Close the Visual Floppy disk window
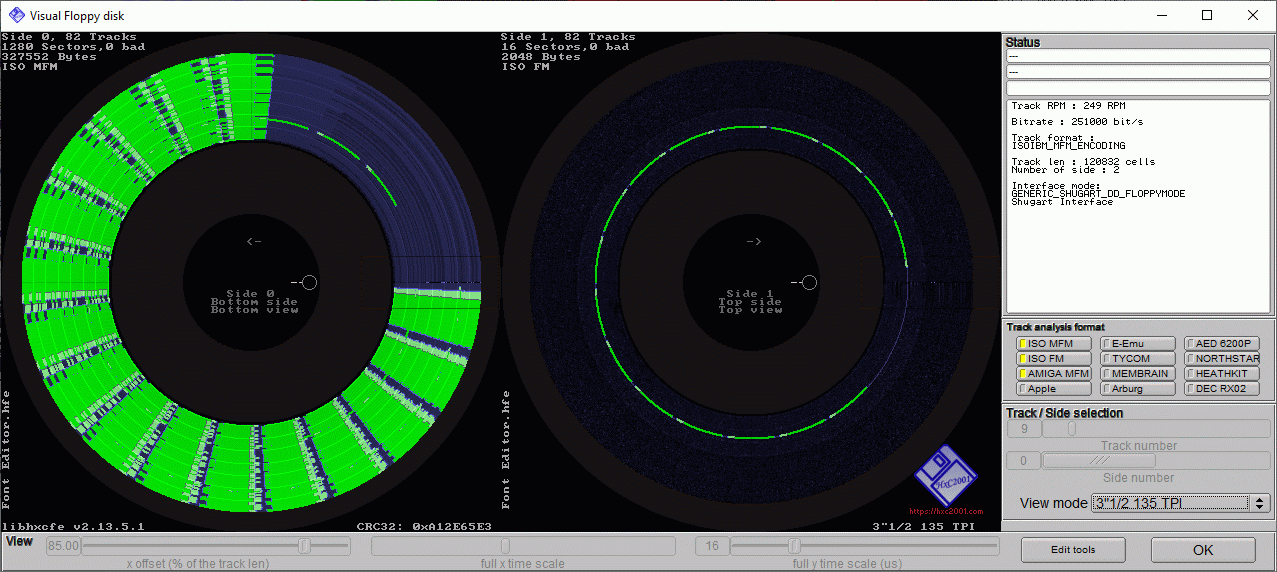Viewport: 1277px width, 572px height. click(1253, 15)
